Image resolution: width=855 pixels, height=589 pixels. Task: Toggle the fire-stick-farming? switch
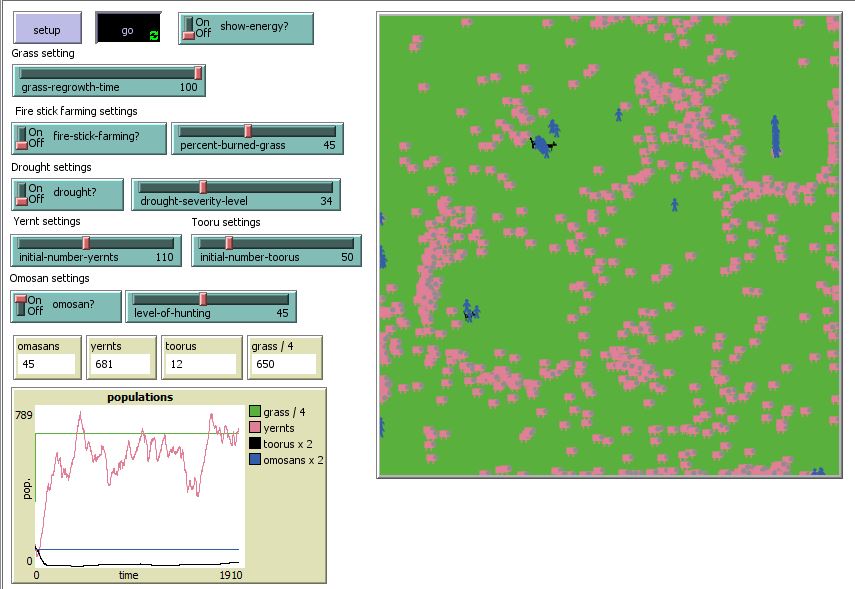point(89,139)
